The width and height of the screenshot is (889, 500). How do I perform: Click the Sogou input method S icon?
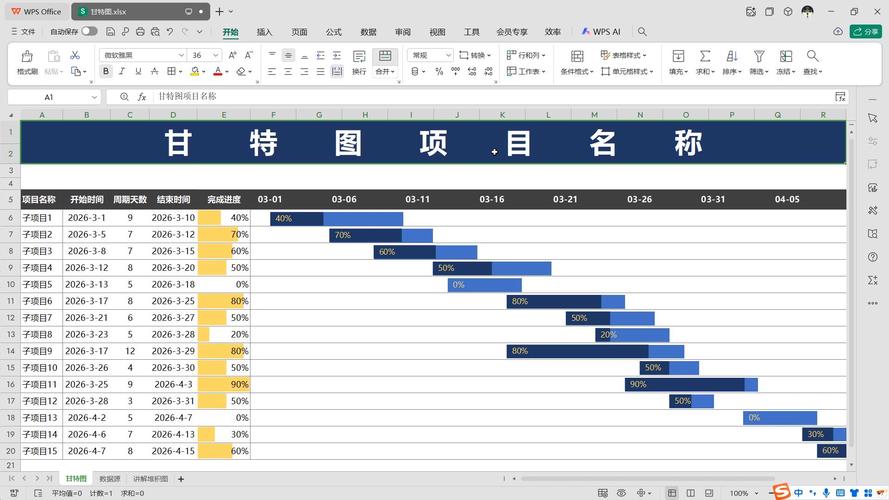point(782,491)
